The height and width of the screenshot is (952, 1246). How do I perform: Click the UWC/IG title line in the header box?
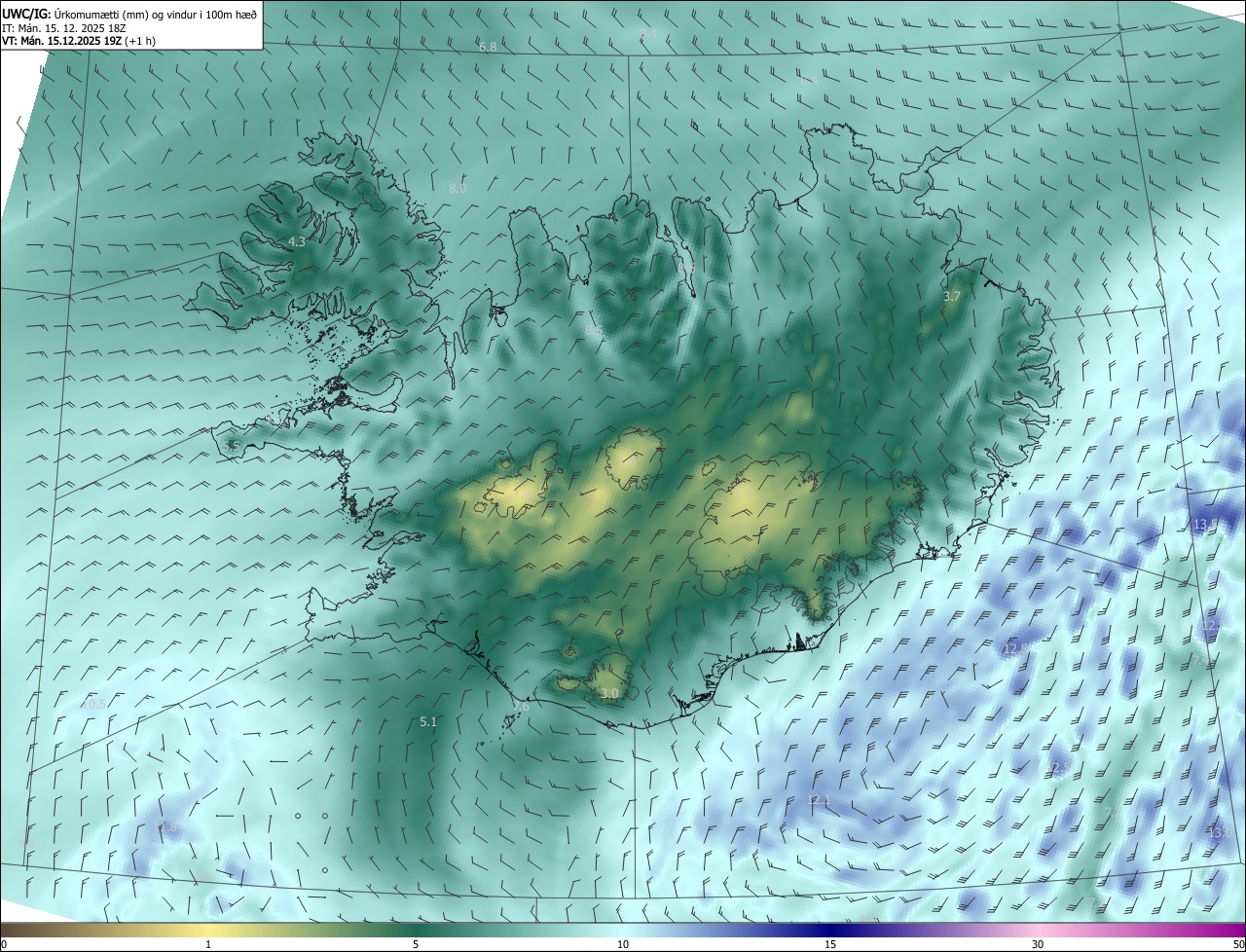129,15
